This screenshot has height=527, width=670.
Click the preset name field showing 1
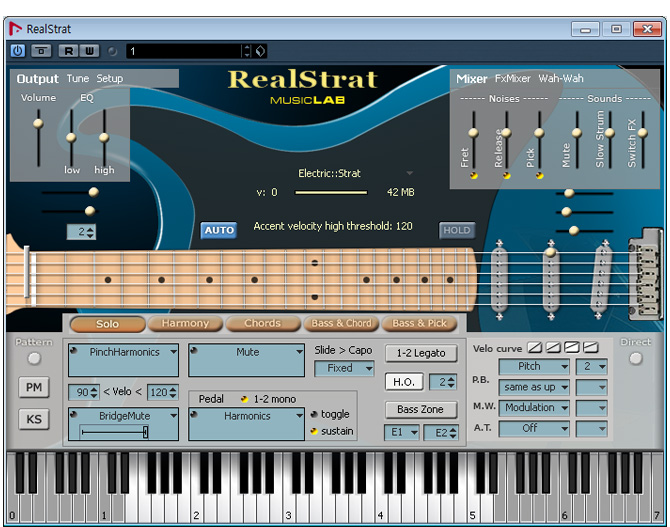pos(184,51)
